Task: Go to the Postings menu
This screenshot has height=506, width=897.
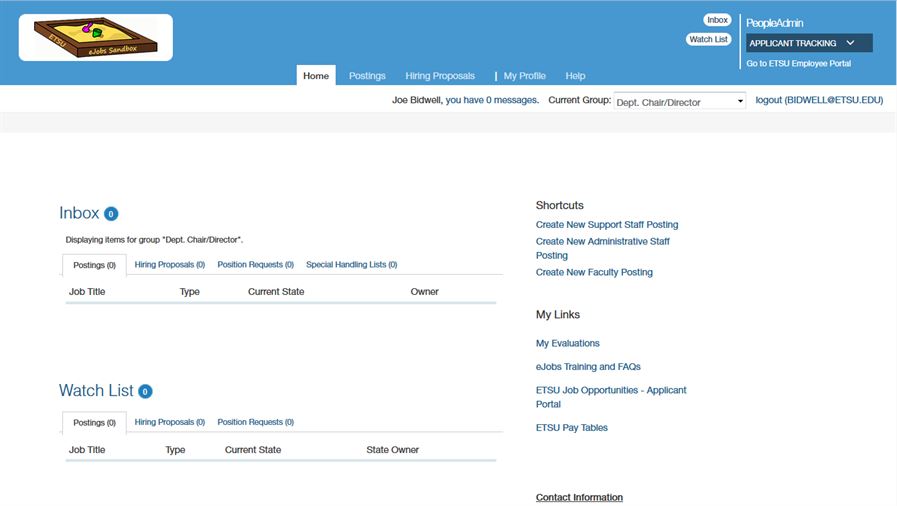Action: 367,76
